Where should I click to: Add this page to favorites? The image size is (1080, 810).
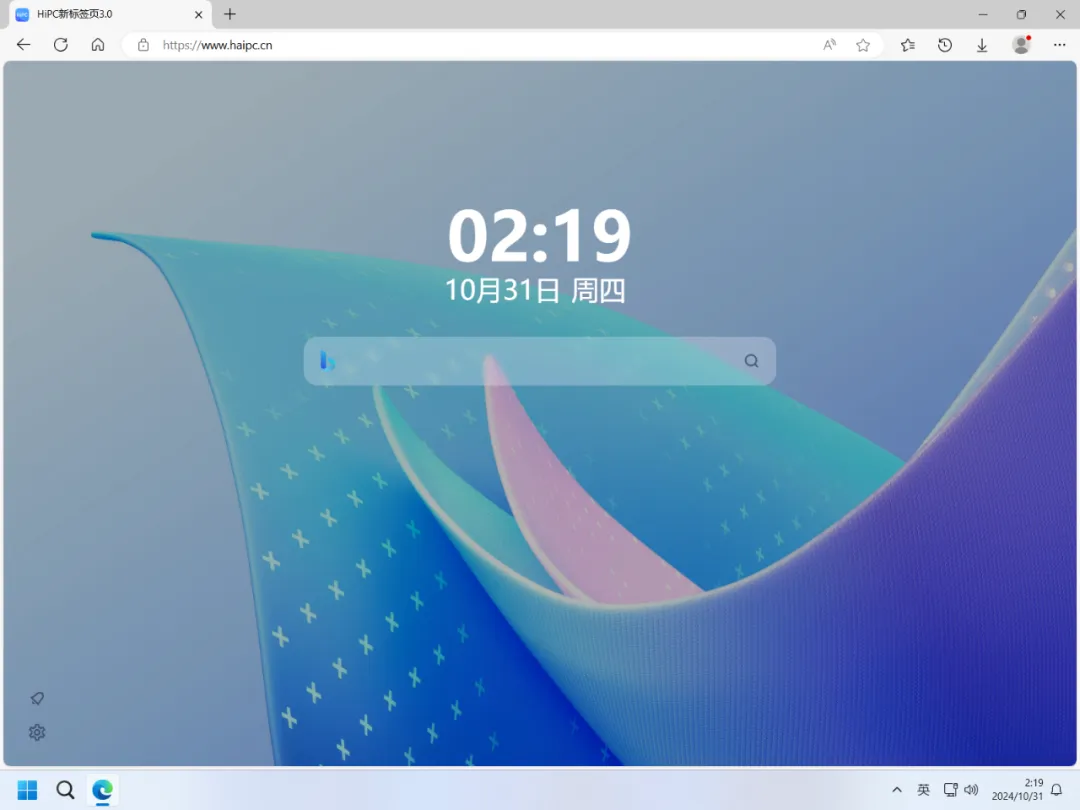click(x=863, y=45)
